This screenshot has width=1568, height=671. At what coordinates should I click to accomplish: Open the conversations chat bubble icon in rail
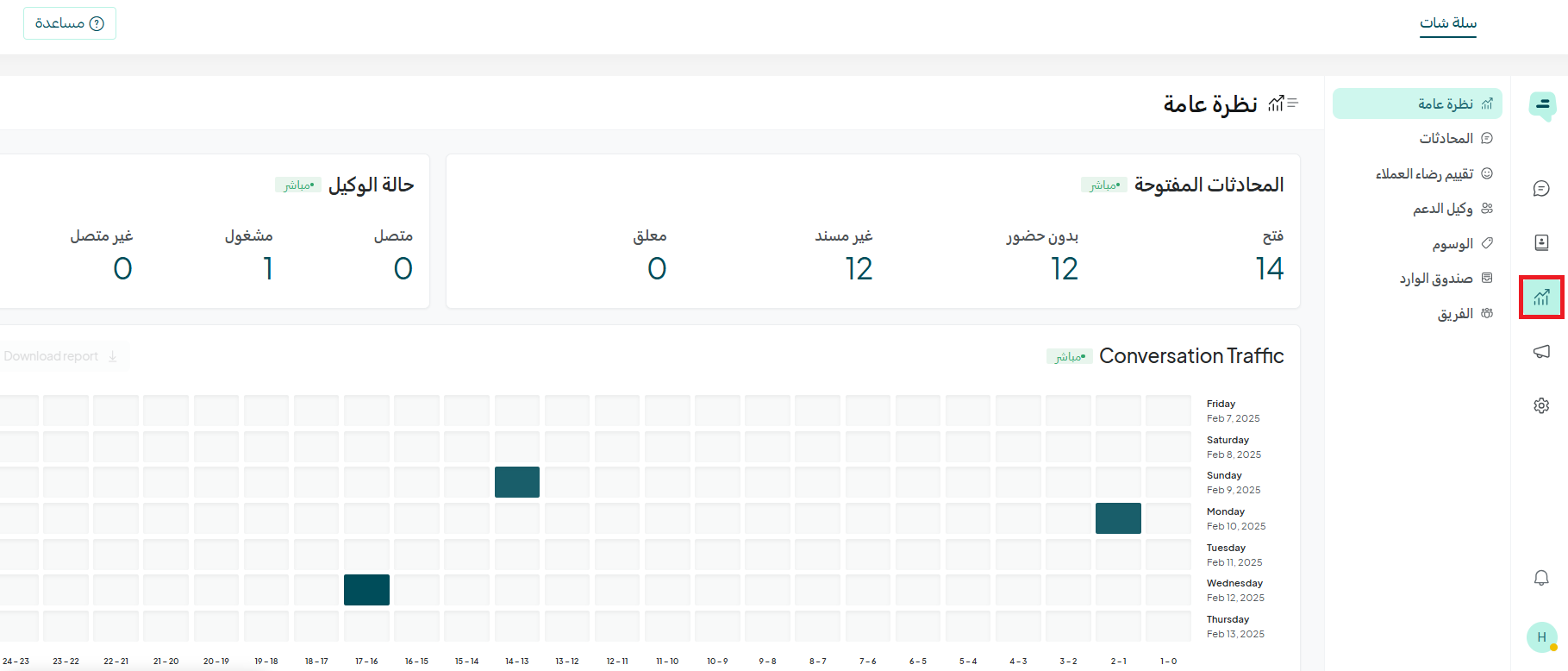coord(1541,189)
